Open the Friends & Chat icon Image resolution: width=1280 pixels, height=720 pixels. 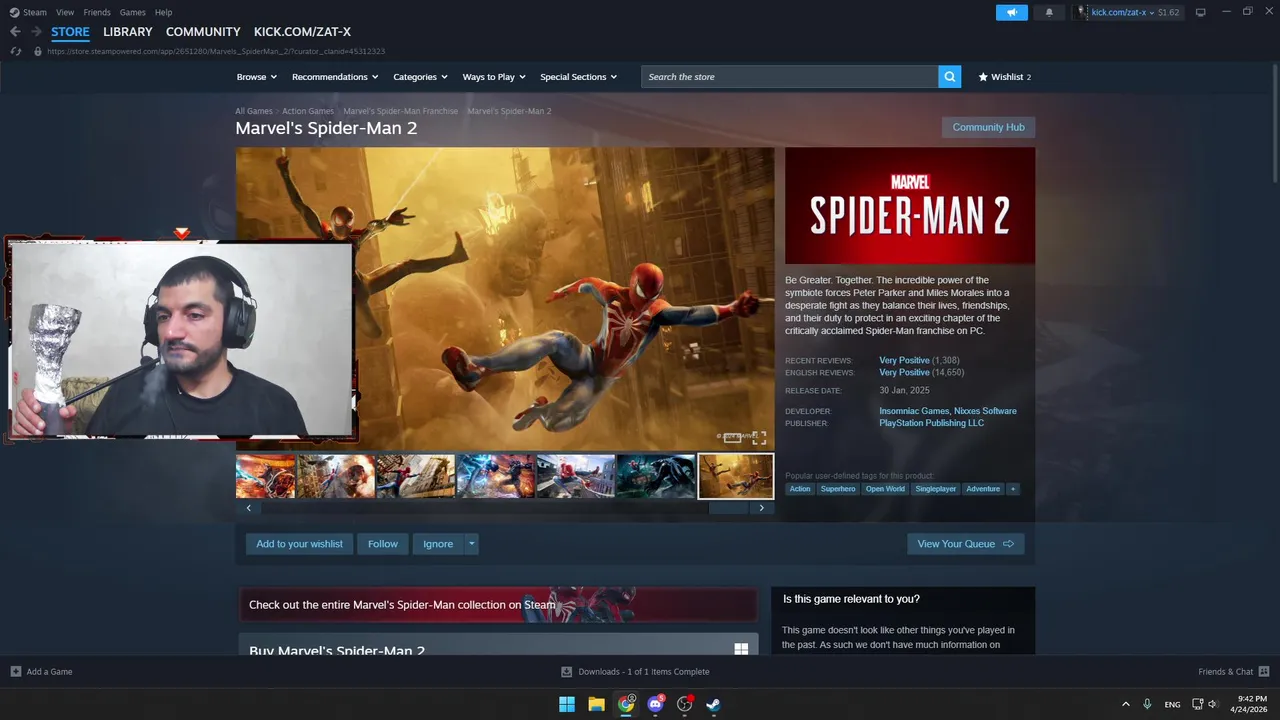coord(1264,672)
